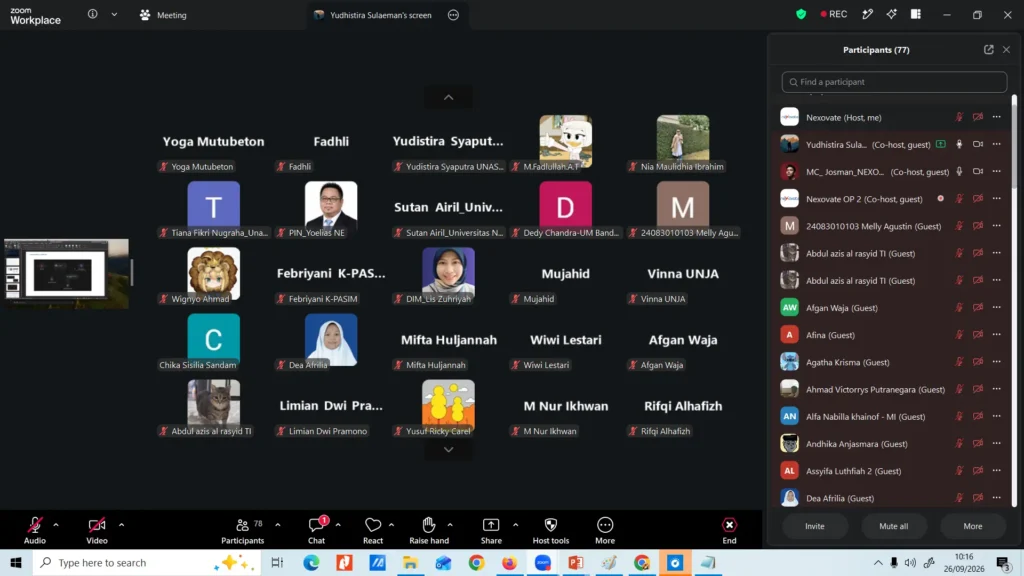Viewport: 1024px width, 576px height.
Task: Launch PowerPoint from the taskbar
Action: point(575,562)
